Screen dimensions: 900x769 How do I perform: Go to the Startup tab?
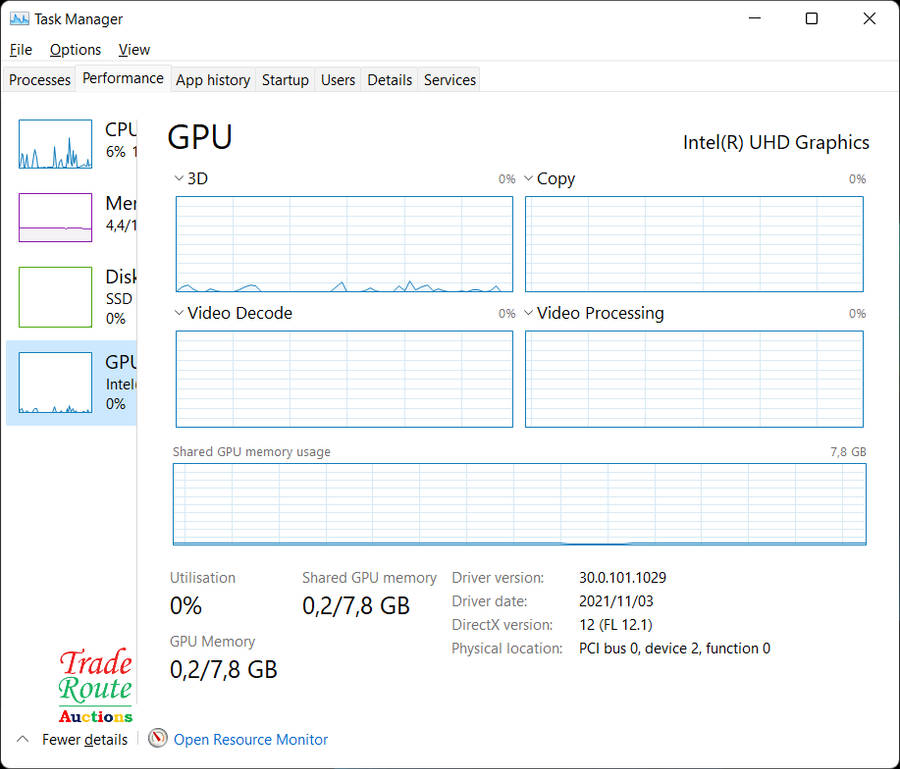[x=285, y=80]
